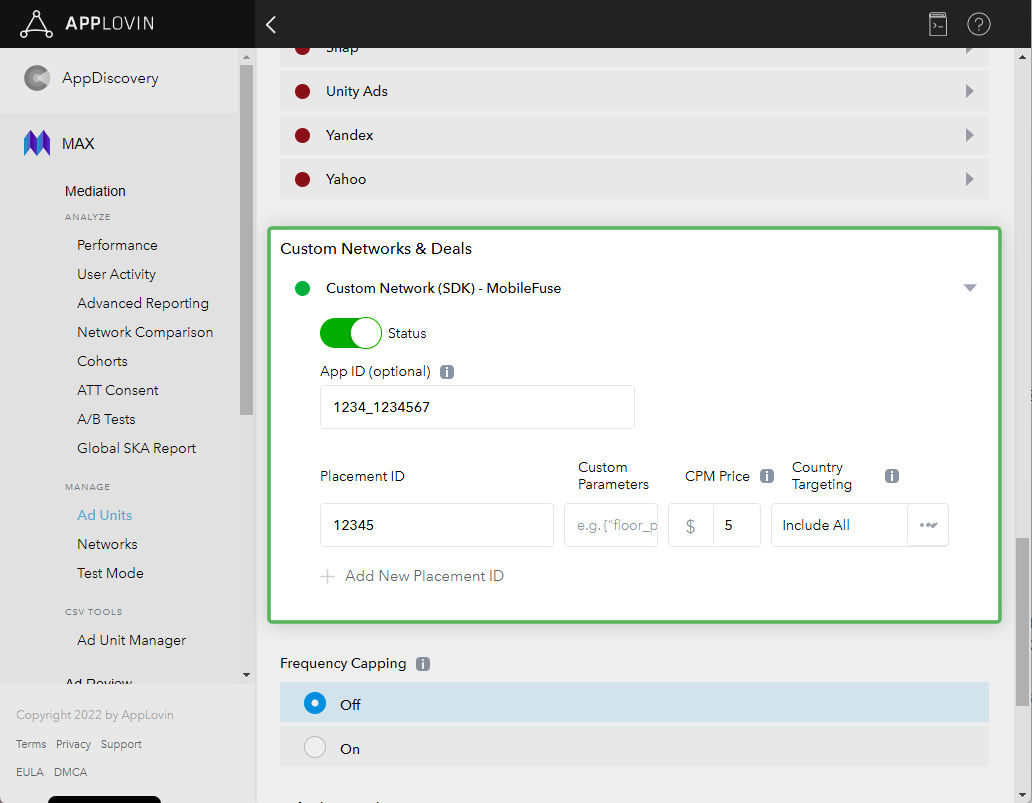The height and width of the screenshot is (803, 1032).
Task: Click the AppLovin logo icon
Action: click(36, 24)
